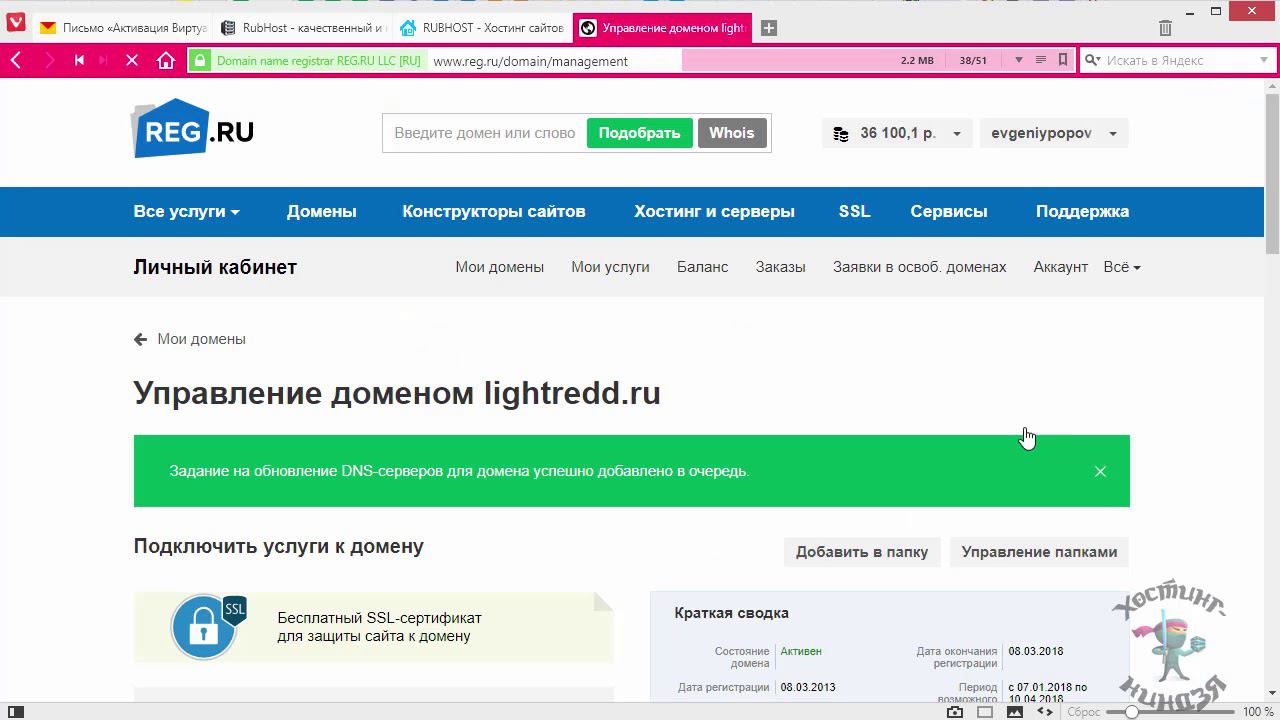Open Конструкторы сайтов in the main menu
Screen dimensions: 1280x720
pos(494,211)
